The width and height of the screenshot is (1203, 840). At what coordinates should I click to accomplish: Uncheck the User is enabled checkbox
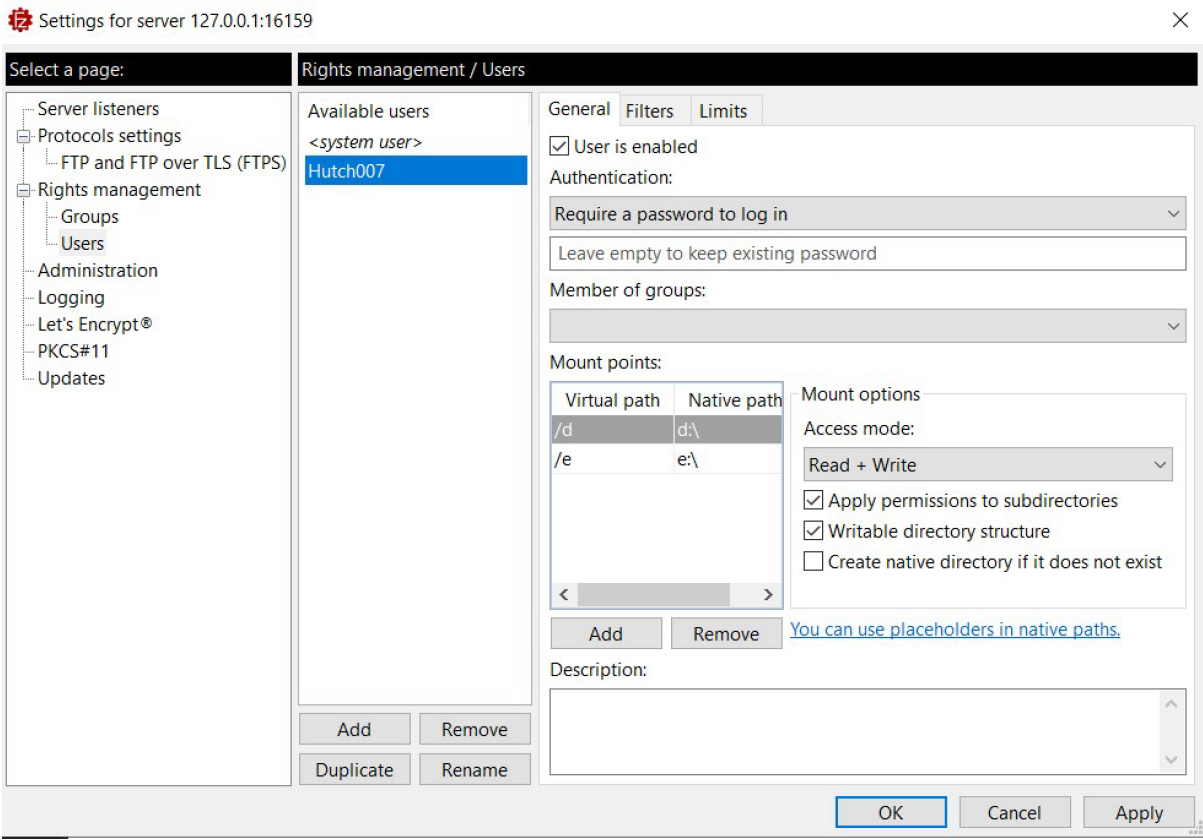[560, 147]
